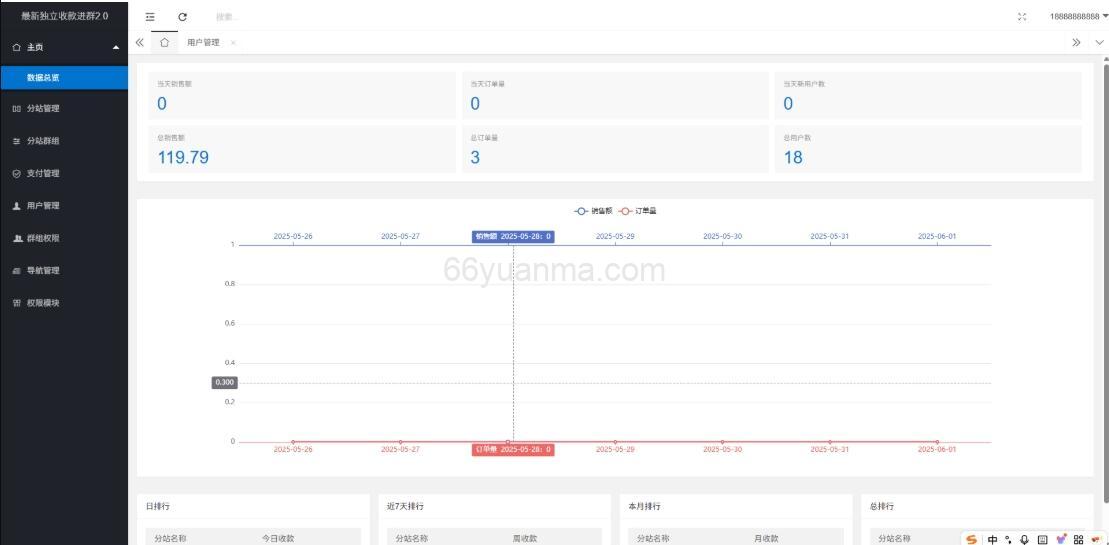Screen dimensions: 1109x545
Task: Click the microphone voice input icon
Action: coord(1025,539)
